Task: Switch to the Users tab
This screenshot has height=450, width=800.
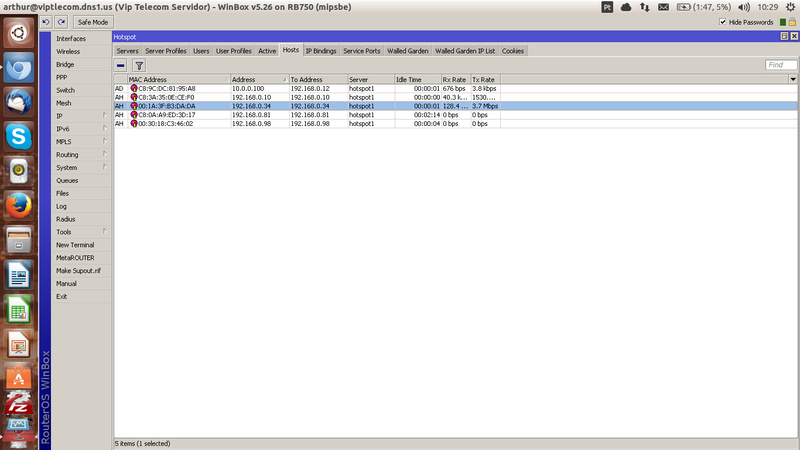Action: 201,51
